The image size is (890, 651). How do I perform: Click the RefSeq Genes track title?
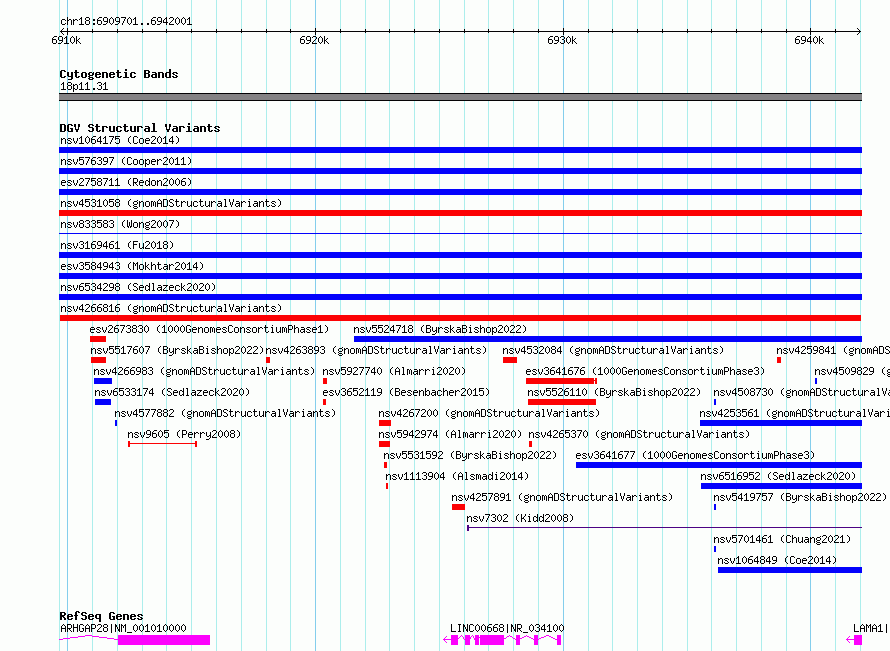(101, 616)
